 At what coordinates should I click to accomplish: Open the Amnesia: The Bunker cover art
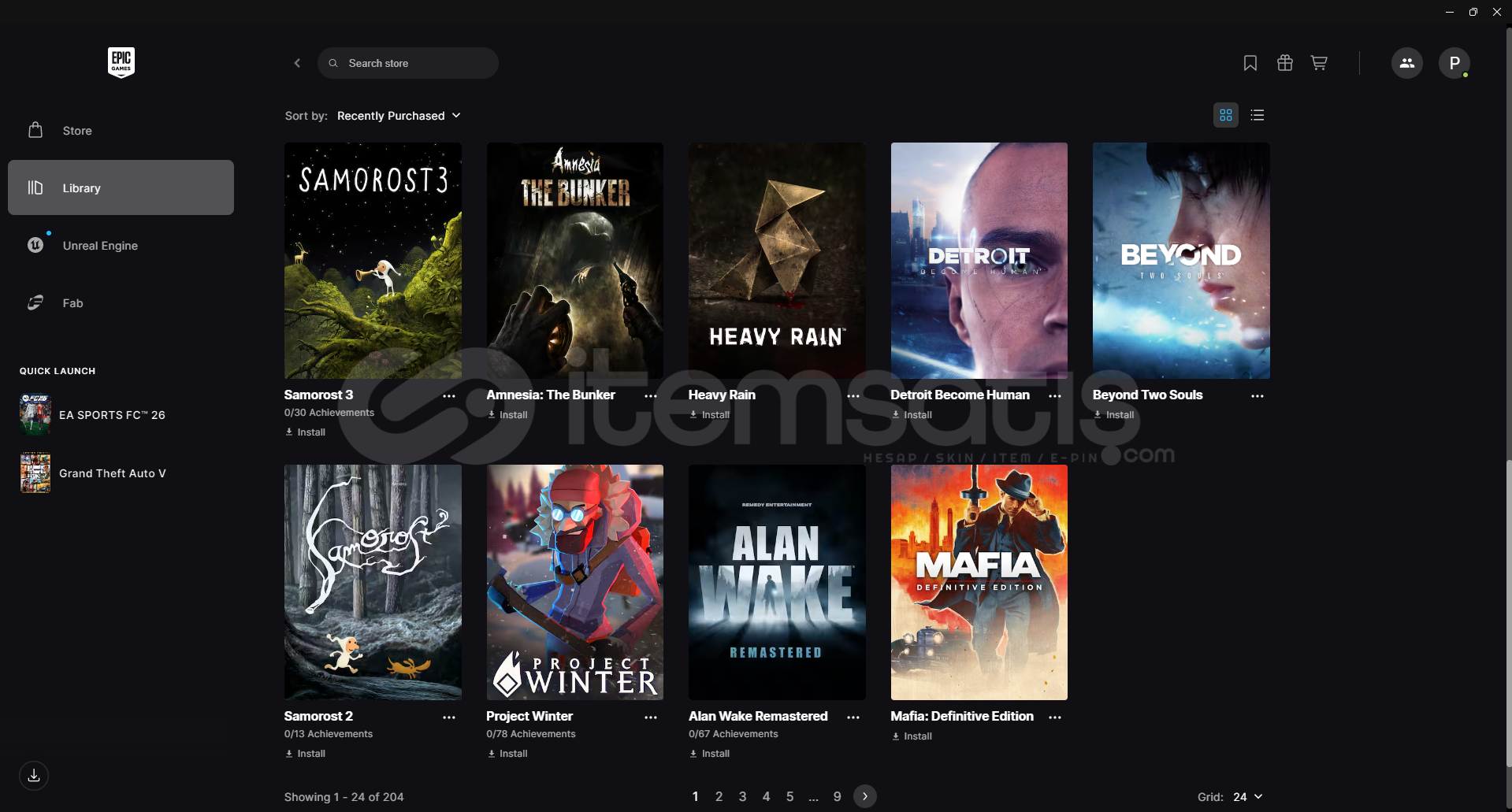coord(575,261)
